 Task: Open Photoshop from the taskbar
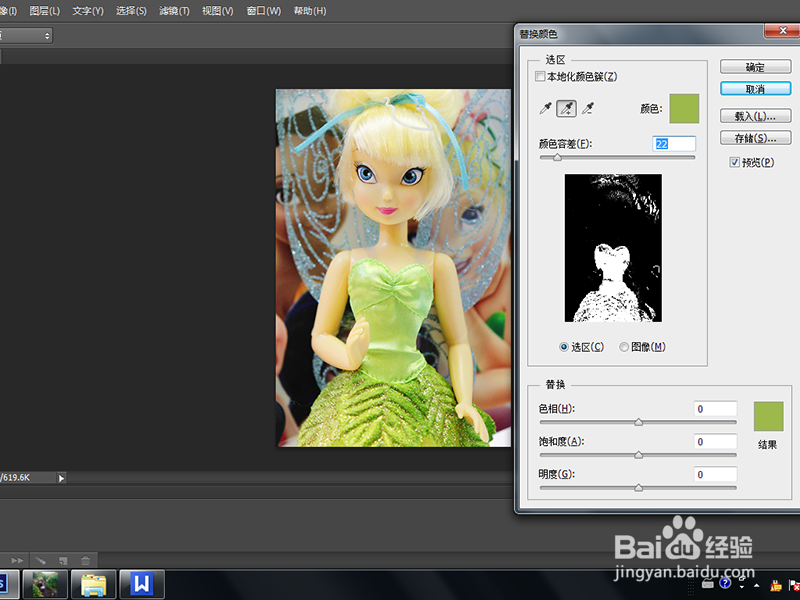coord(7,584)
